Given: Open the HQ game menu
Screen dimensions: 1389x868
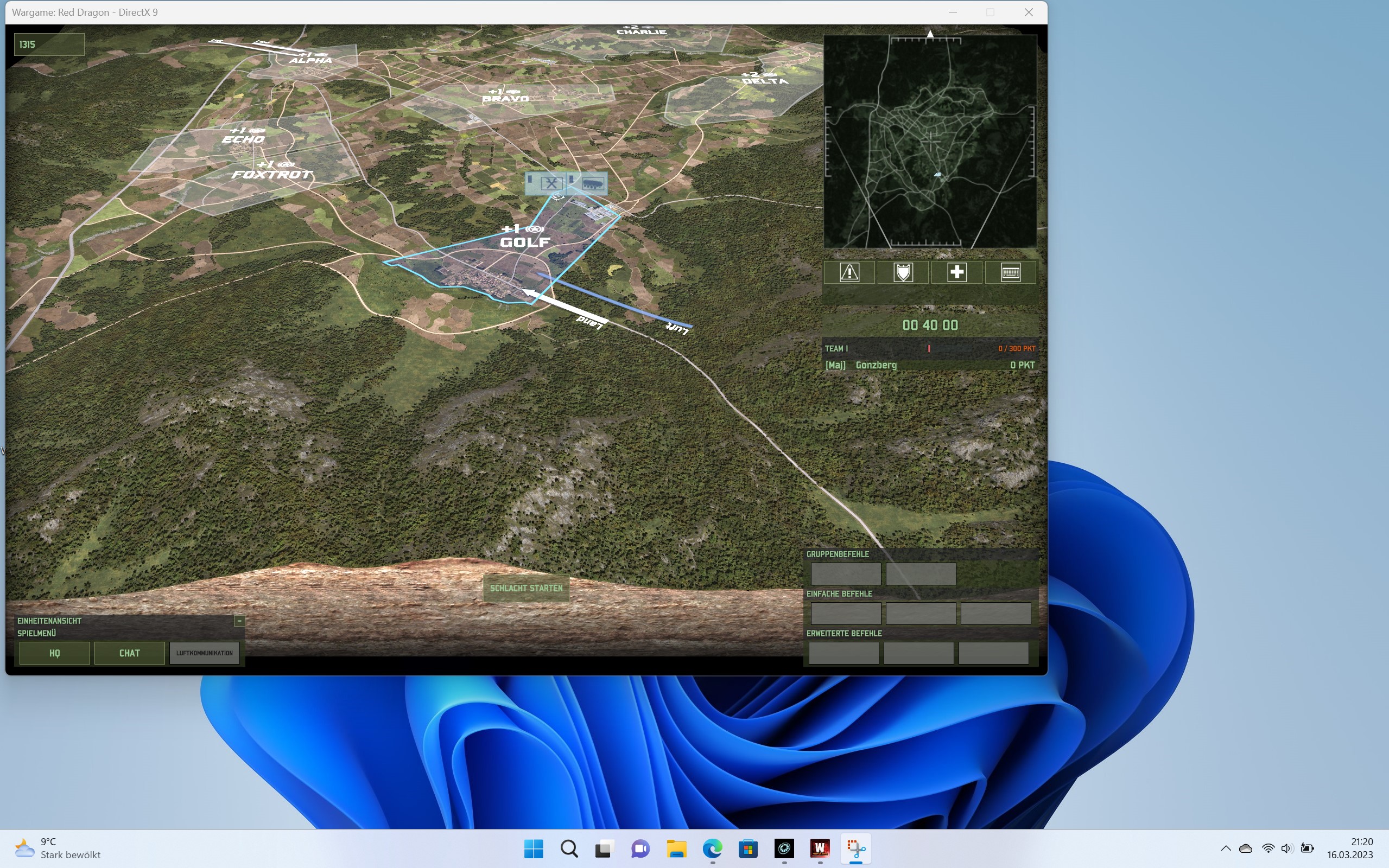Looking at the screenshot, I should [54, 653].
